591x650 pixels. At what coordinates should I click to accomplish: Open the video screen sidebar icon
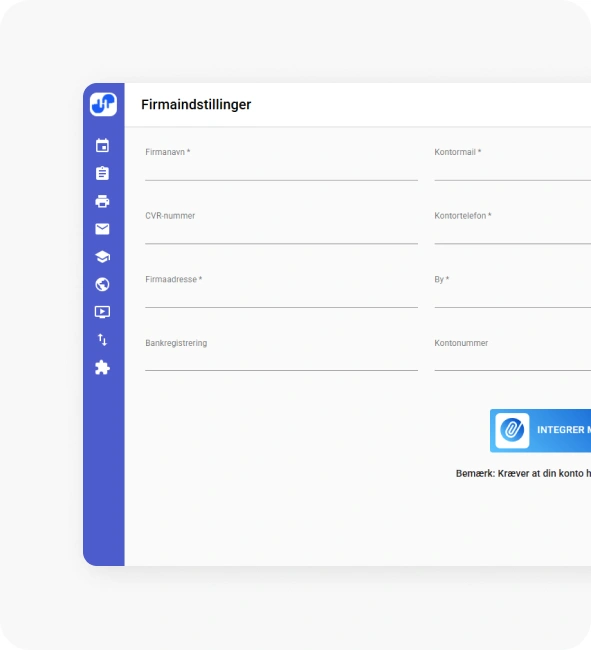(102, 312)
